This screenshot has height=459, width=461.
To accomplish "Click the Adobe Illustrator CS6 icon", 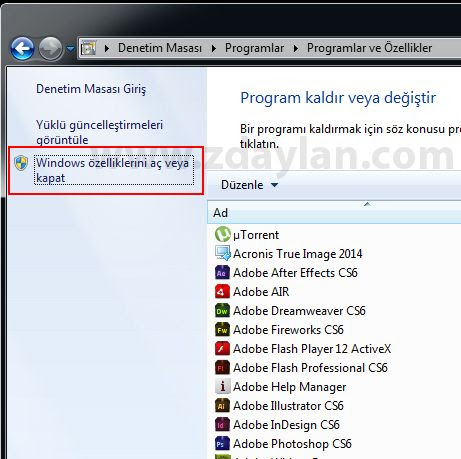I will coord(222,405).
